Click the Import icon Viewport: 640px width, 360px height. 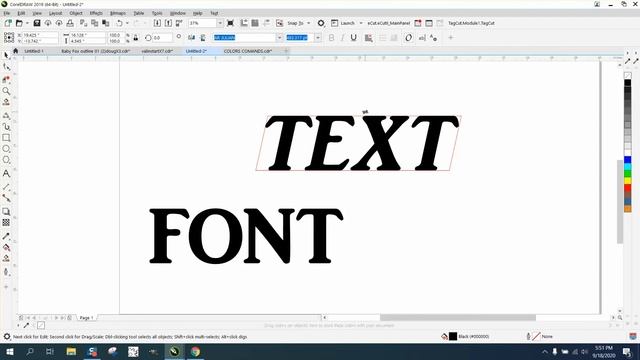(x=157, y=23)
